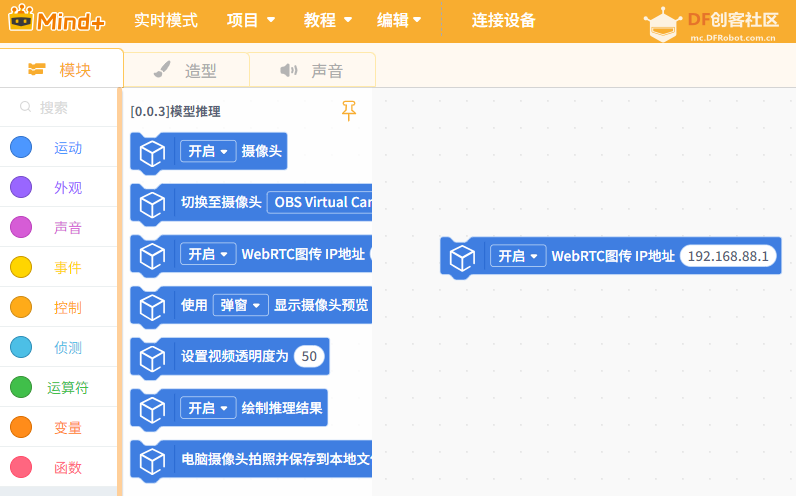Select the yellow 事件 category circle

click(21, 267)
